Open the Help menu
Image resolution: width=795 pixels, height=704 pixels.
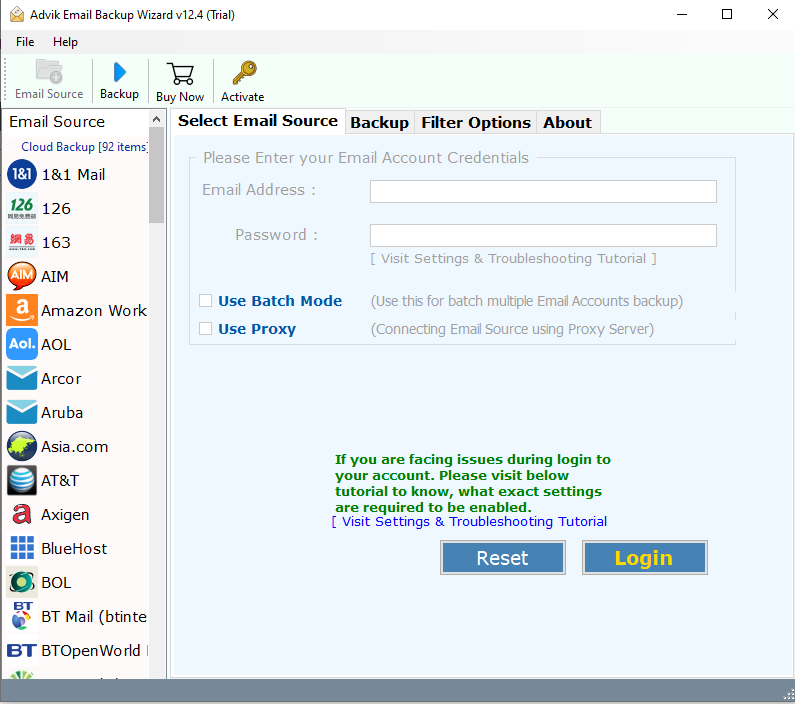pos(65,42)
